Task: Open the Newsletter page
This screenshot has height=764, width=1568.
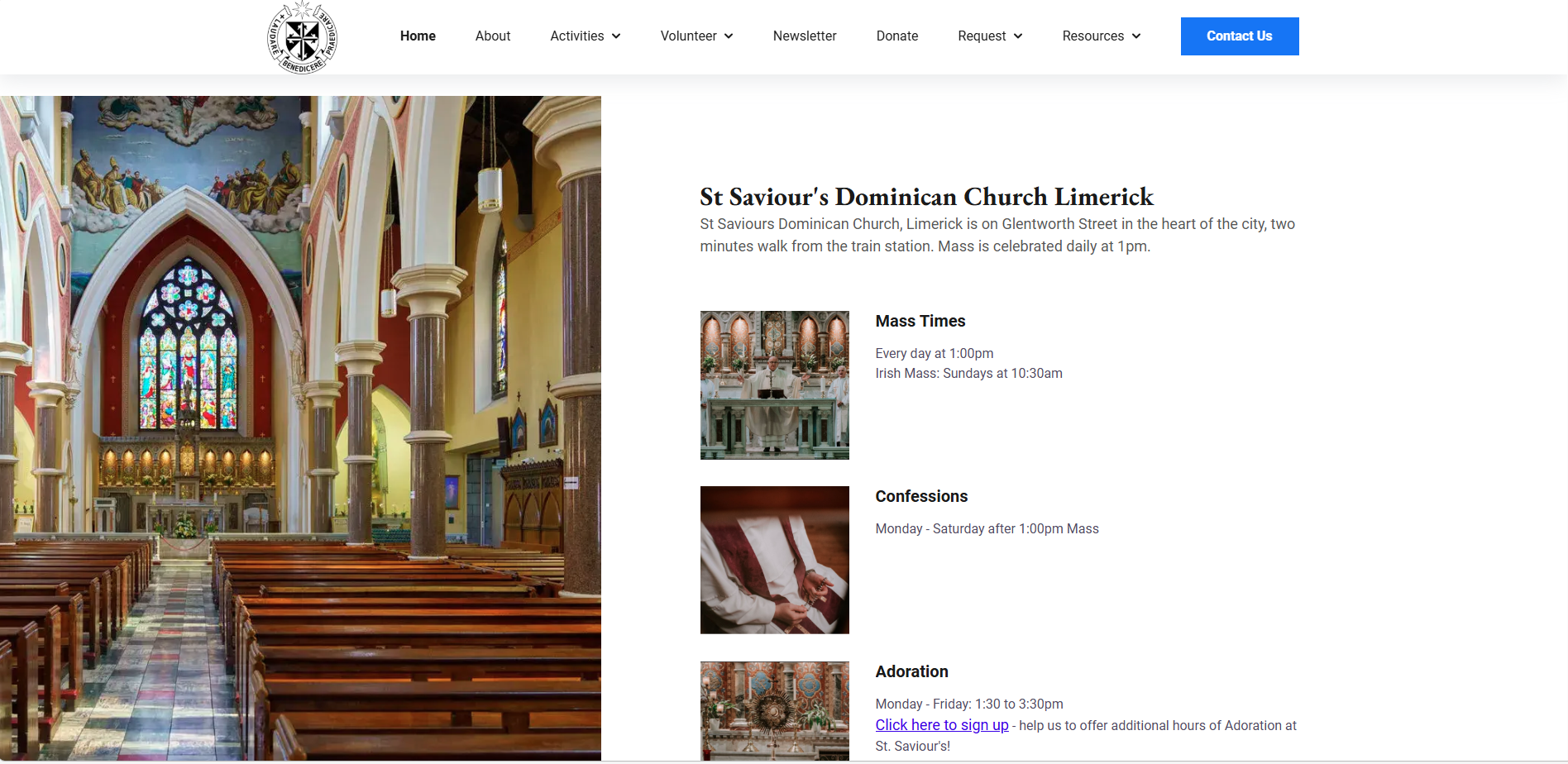Action: (x=805, y=36)
